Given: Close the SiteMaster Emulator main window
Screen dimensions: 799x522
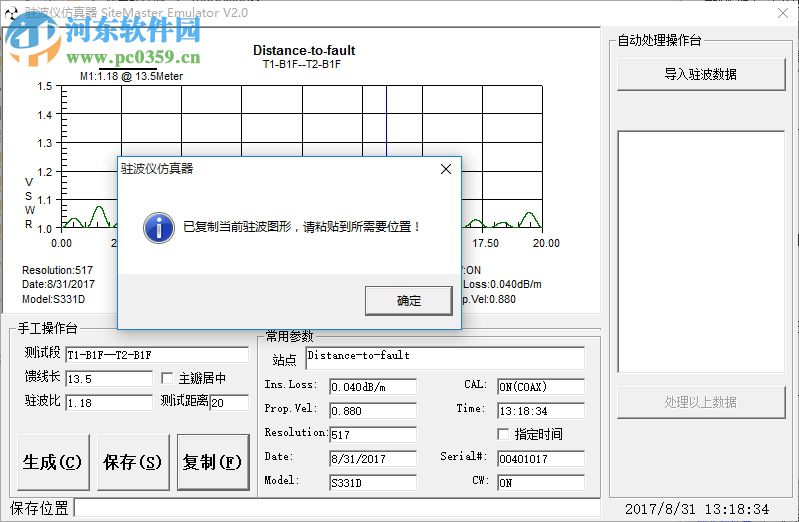Looking at the screenshot, I should (x=783, y=13).
